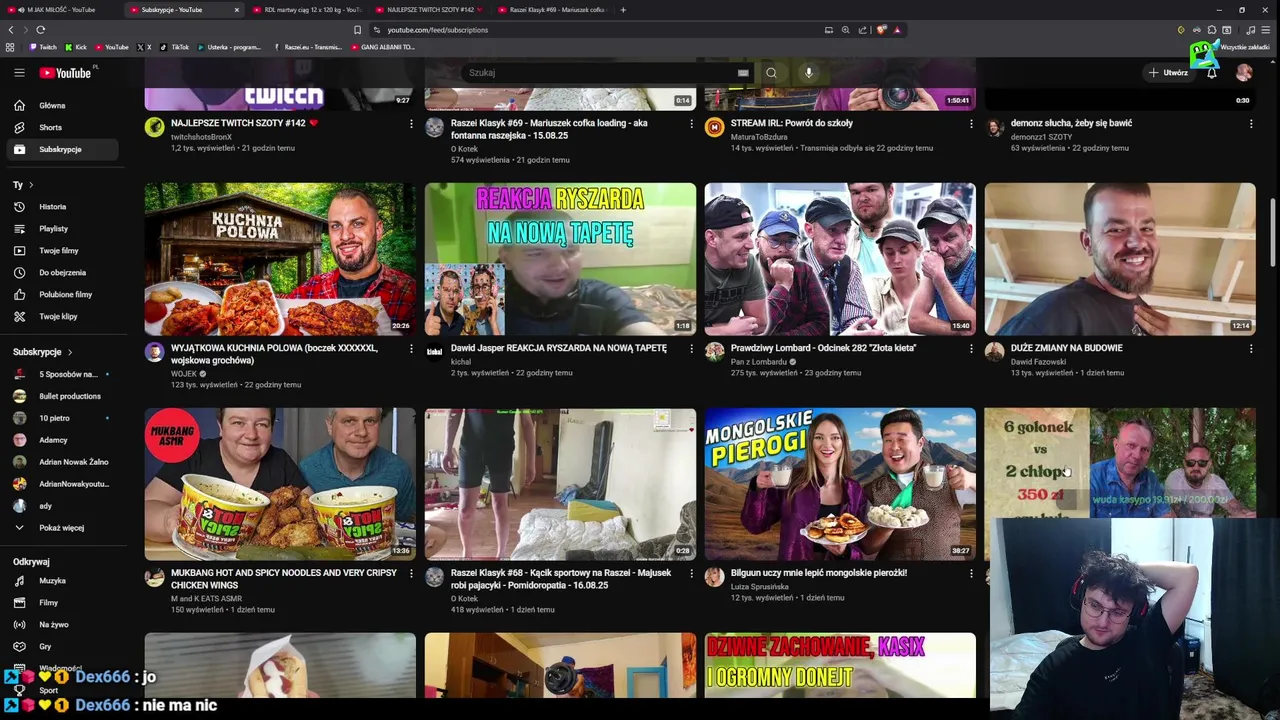Close the Subskrypcje - YouTube tab
1280x720 pixels.
click(237, 10)
